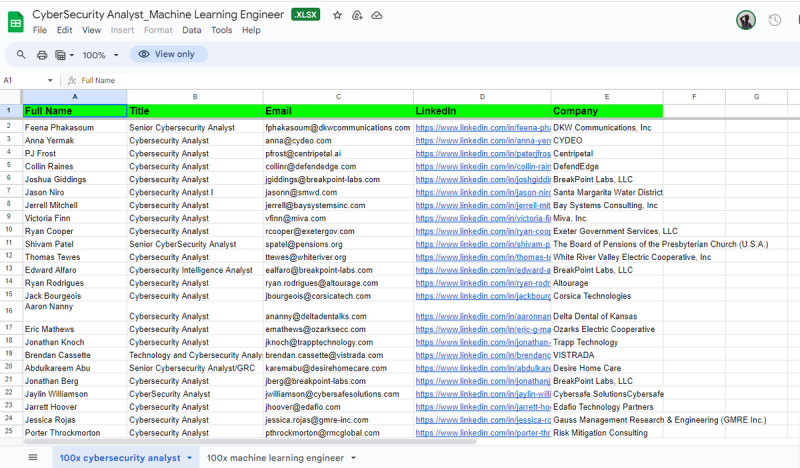
Task: Click the add to Drive icon
Action: pyautogui.click(x=357, y=15)
